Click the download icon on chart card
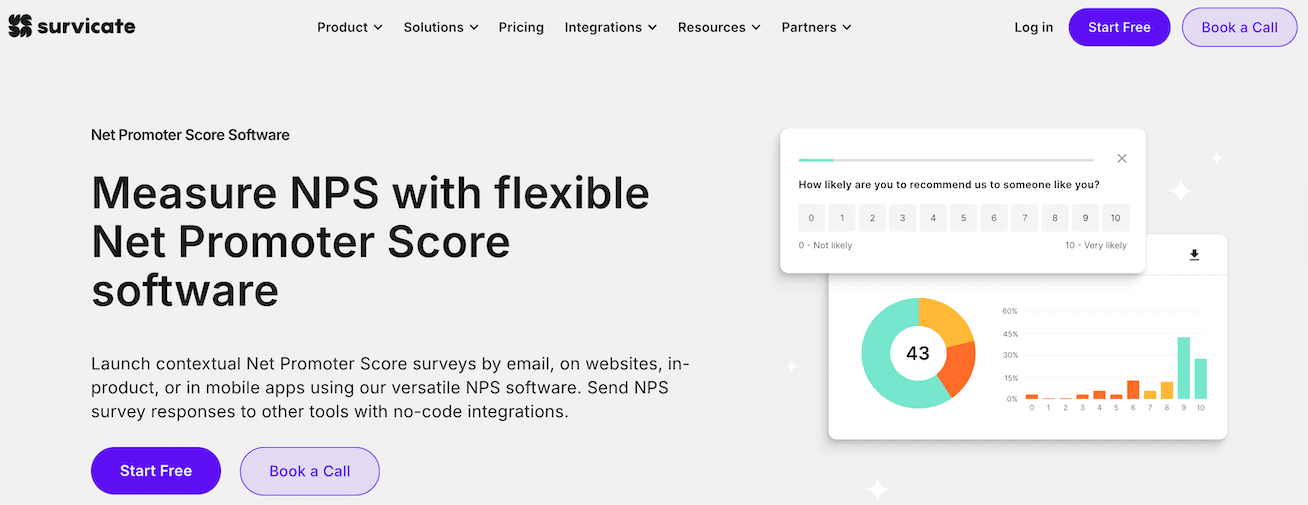The width and height of the screenshot is (1308, 505). pos(1194,256)
